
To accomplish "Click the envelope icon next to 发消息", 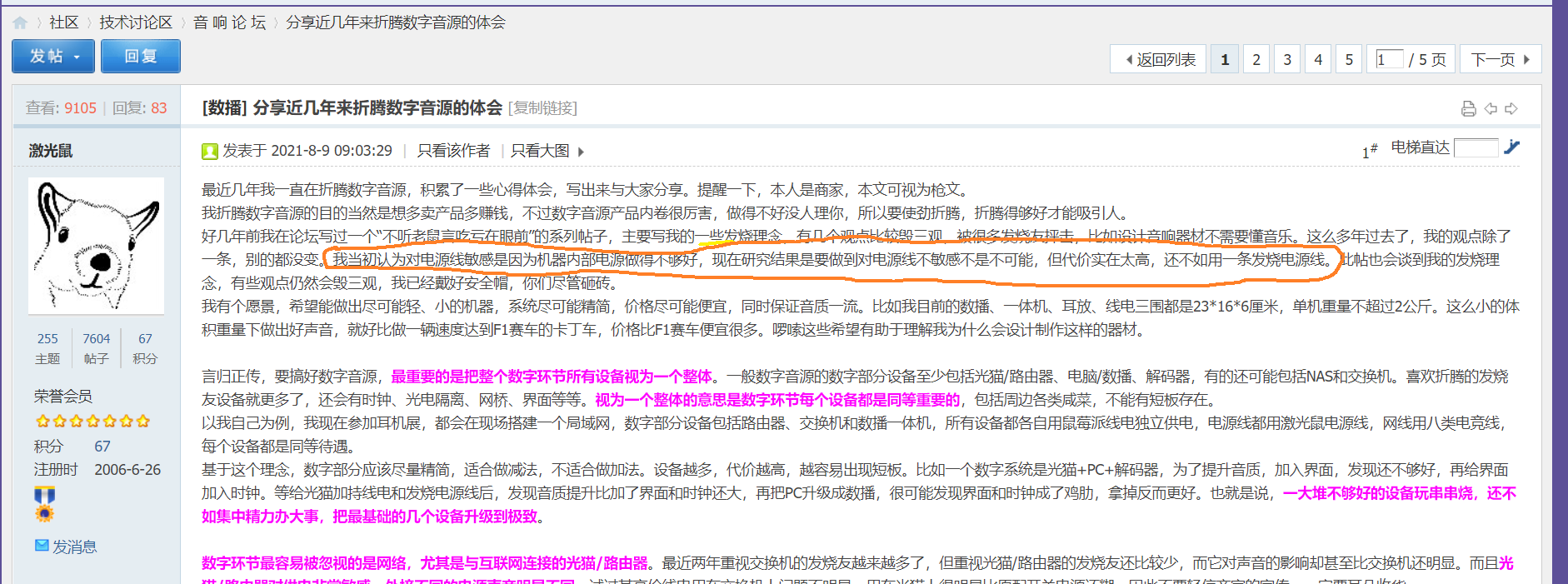I will 42,546.
